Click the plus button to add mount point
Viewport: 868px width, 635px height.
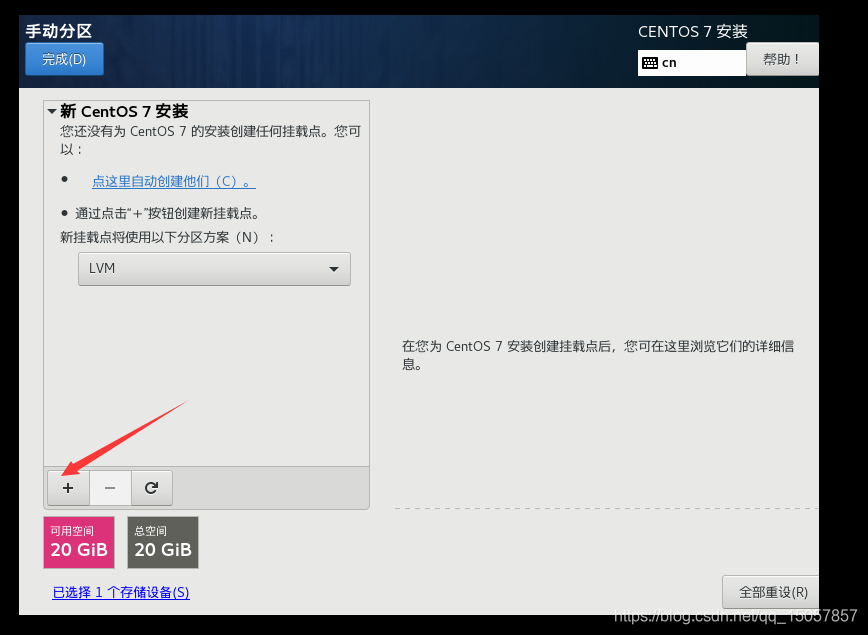(68, 488)
